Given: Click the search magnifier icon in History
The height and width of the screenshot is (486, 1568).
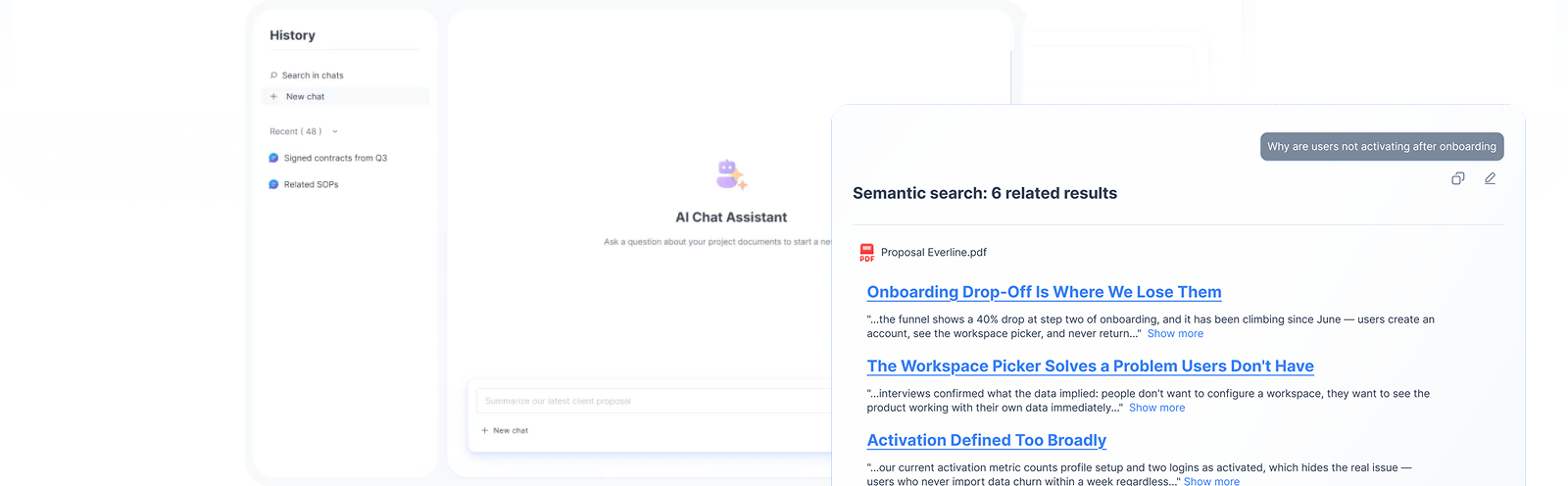Looking at the screenshot, I should click(x=273, y=75).
